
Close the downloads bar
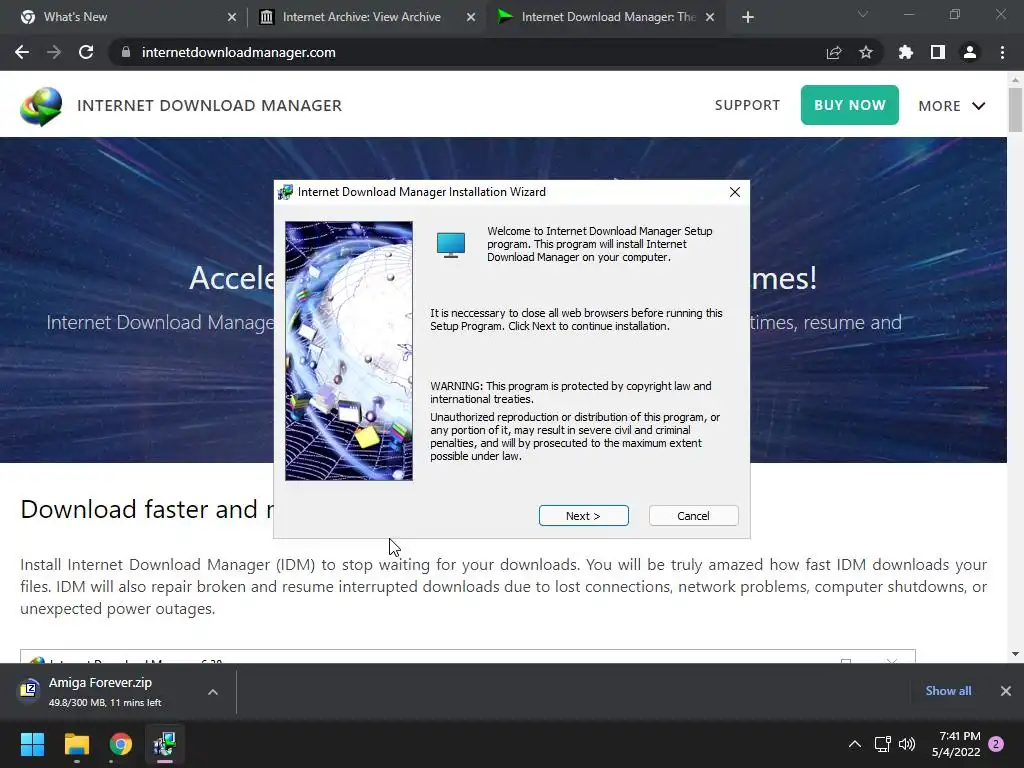click(x=1006, y=691)
